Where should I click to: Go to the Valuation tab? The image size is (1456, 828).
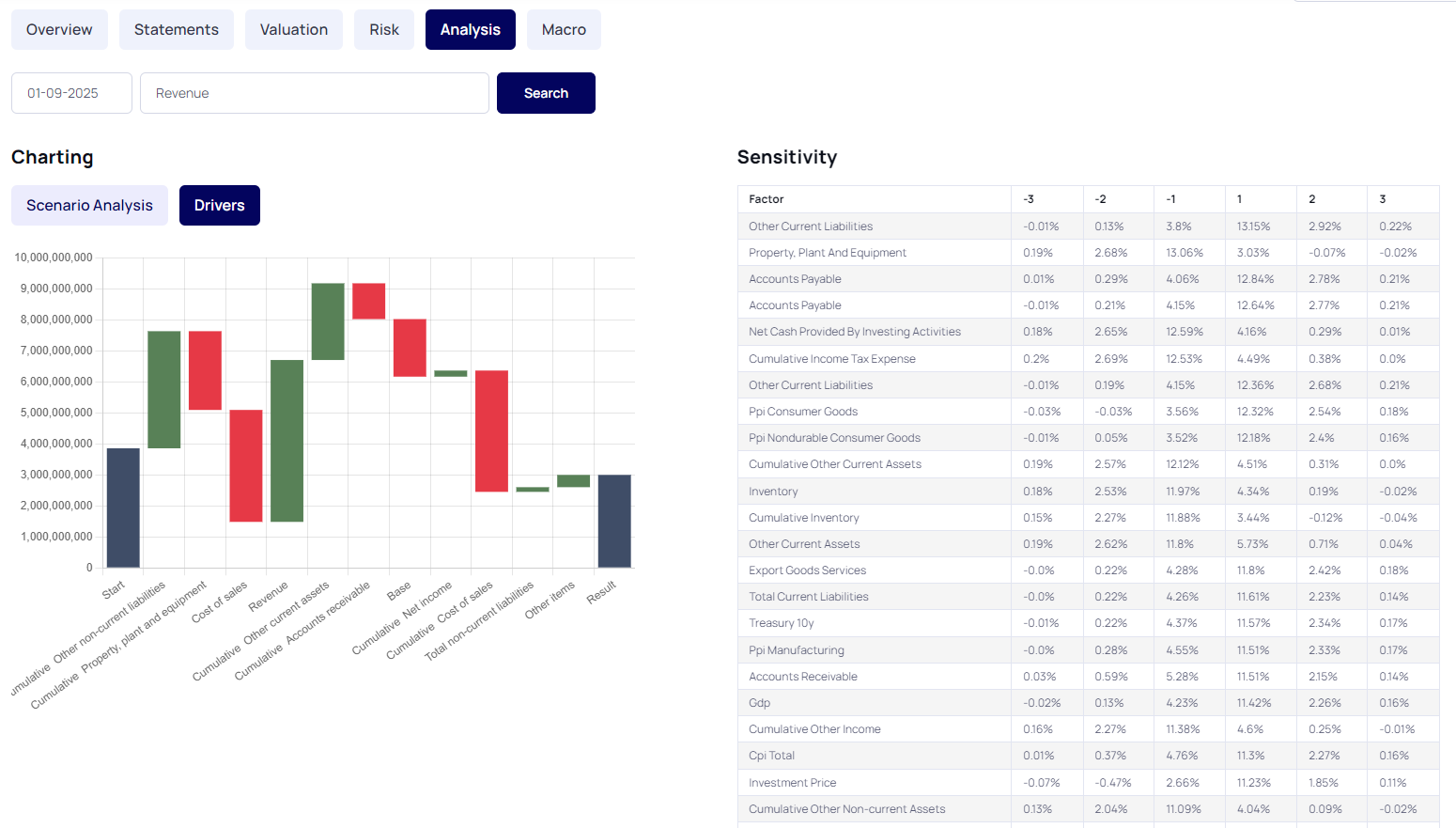coord(294,29)
